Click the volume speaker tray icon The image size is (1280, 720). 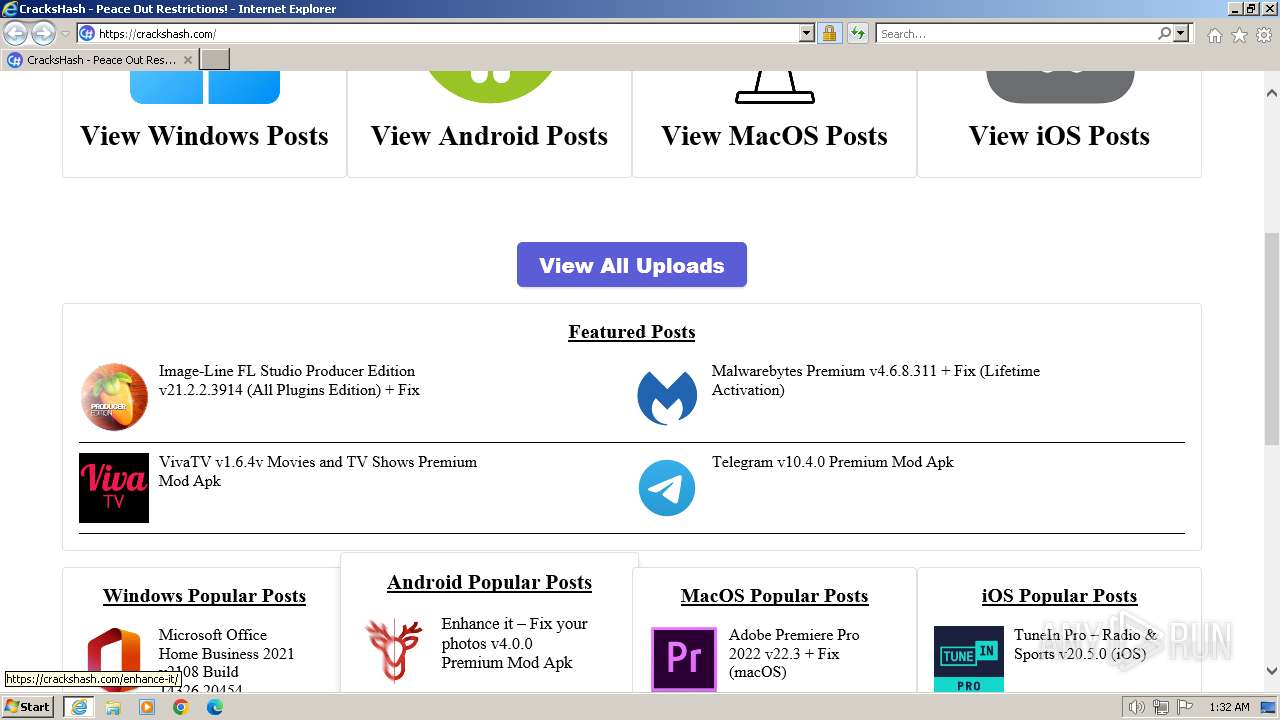pos(1137,707)
